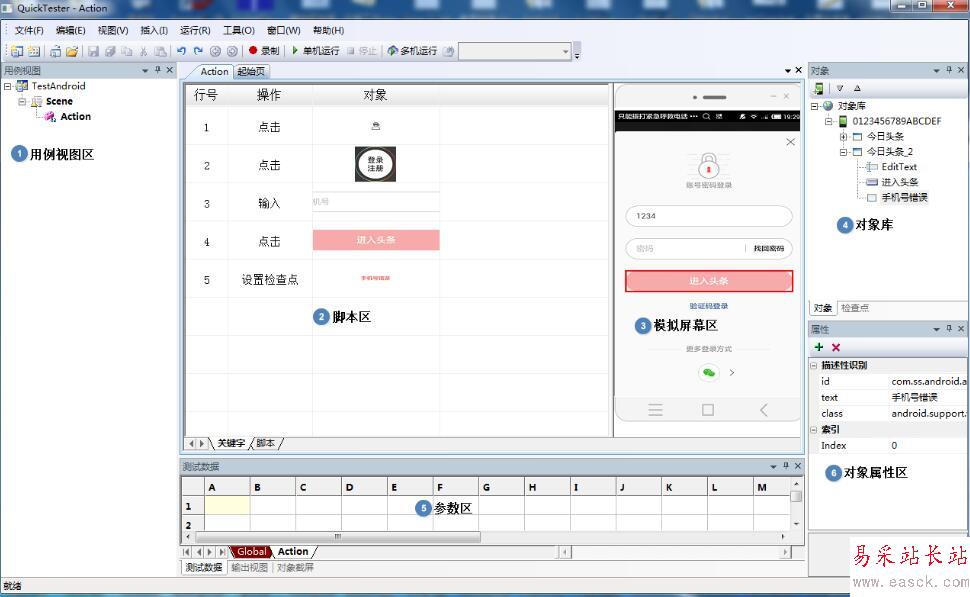Click the WeChat login icon on phone

tap(709, 372)
